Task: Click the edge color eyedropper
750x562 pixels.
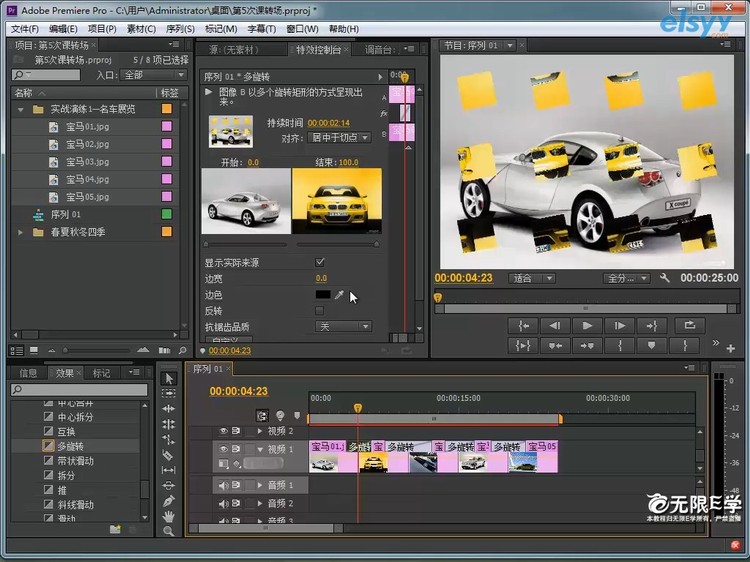Action: pos(339,295)
